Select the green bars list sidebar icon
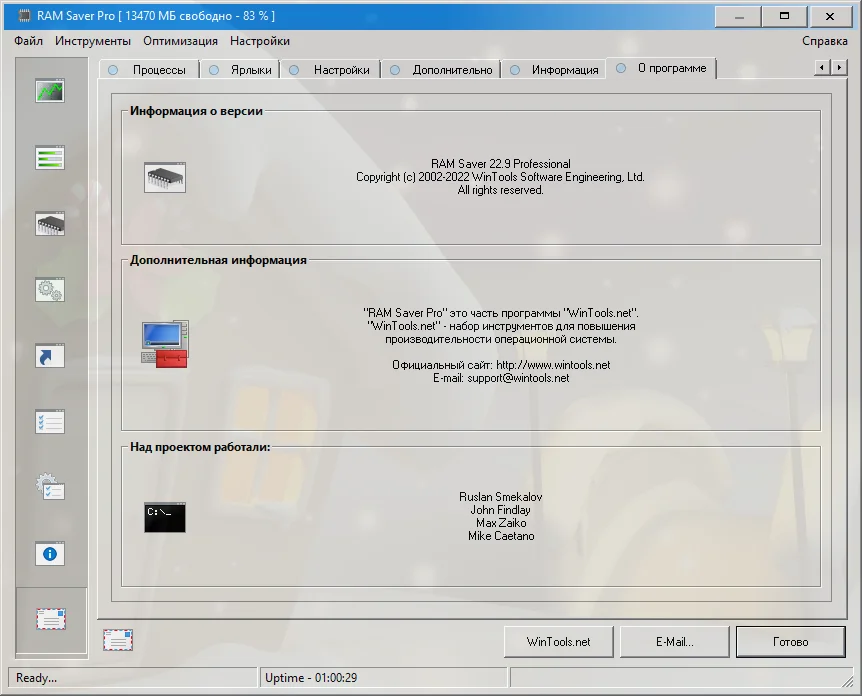This screenshot has width=862, height=696. click(x=50, y=158)
